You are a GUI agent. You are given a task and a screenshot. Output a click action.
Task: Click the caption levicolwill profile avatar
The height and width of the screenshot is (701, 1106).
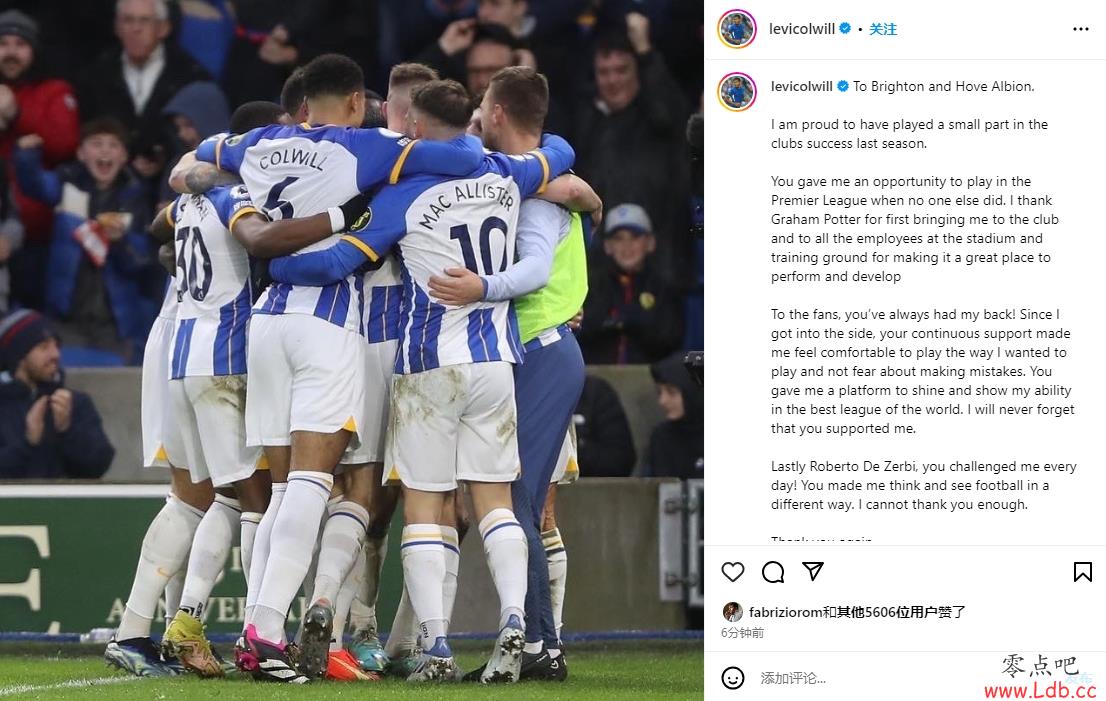[737, 91]
